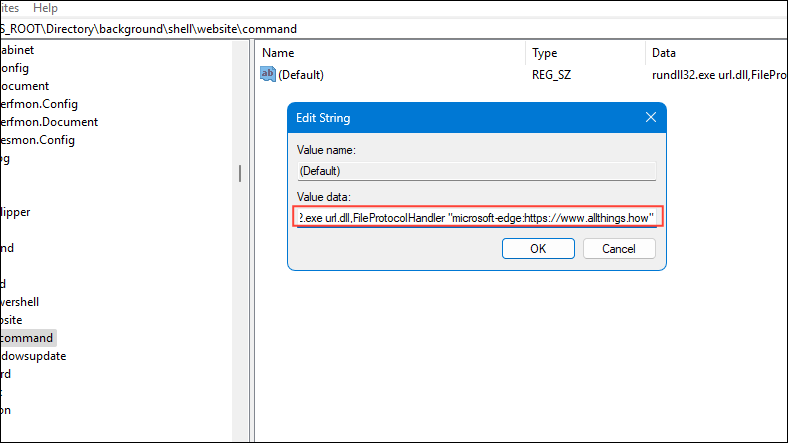Click the tree pane vertical scrollbar
This screenshot has height=443, width=788.
click(x=240, y=173)
